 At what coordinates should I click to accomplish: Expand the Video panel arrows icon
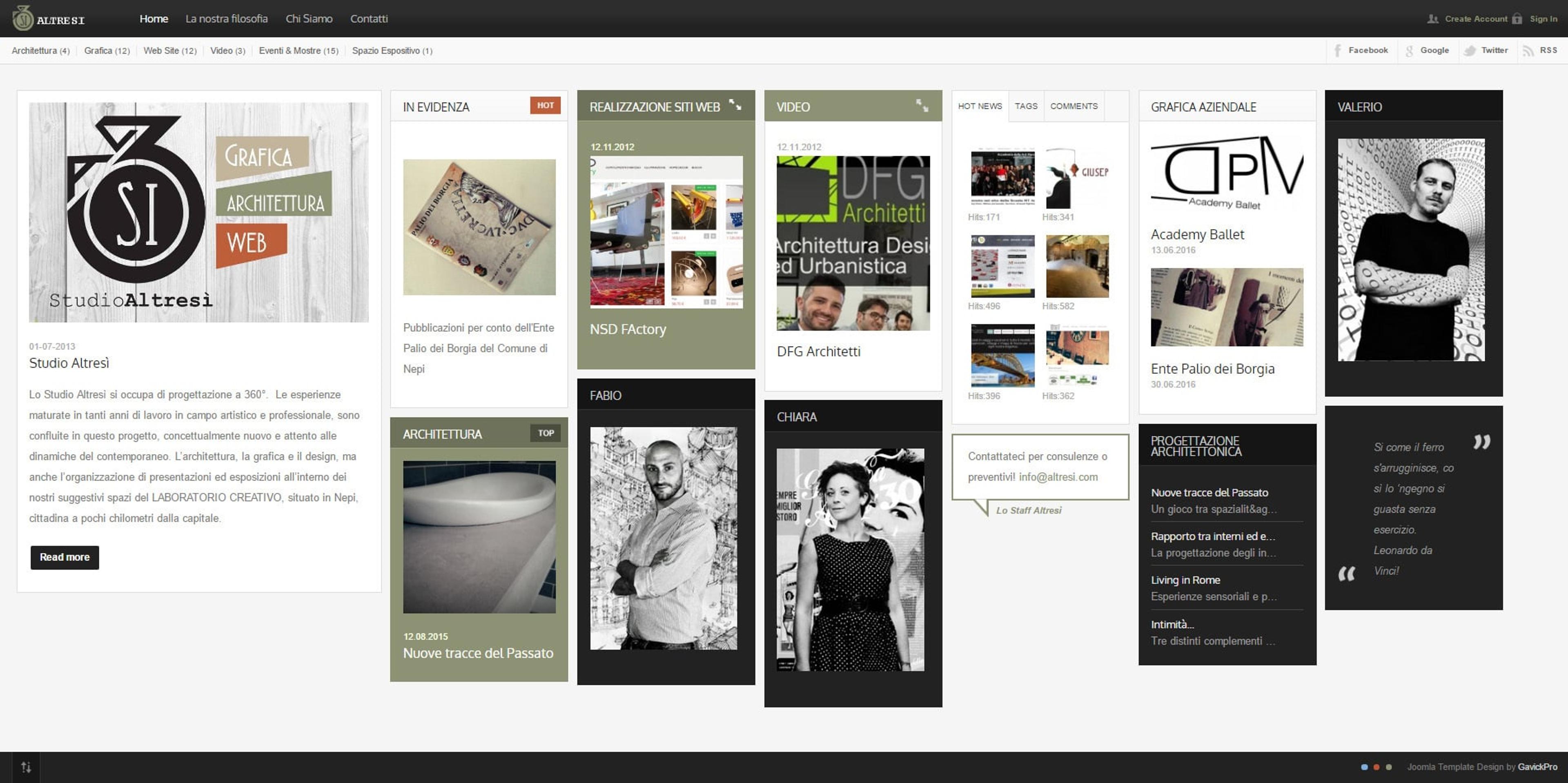point(922,105)
